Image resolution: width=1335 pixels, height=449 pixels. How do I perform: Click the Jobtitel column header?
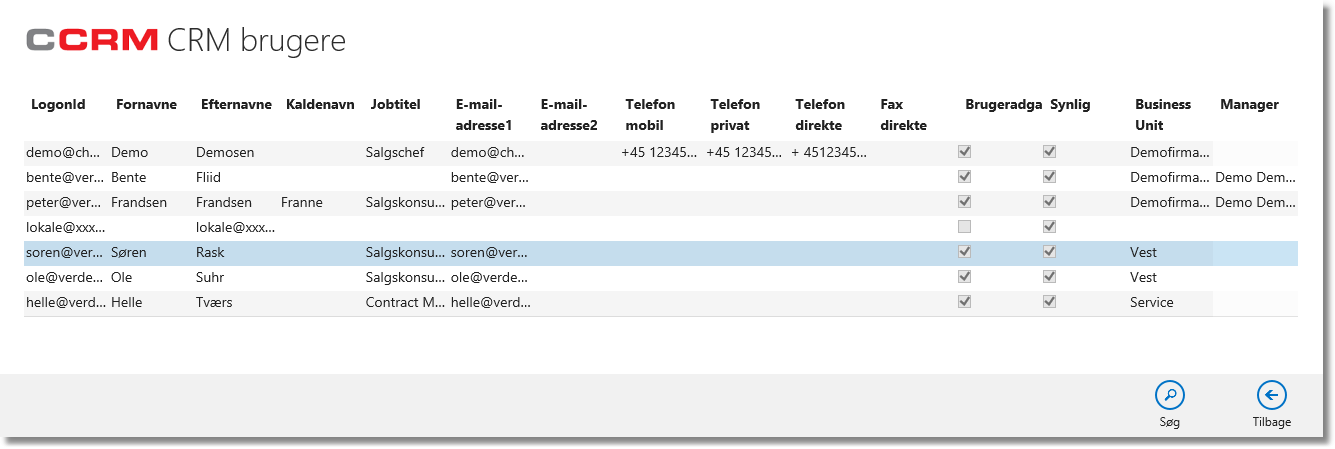[395, 104]
